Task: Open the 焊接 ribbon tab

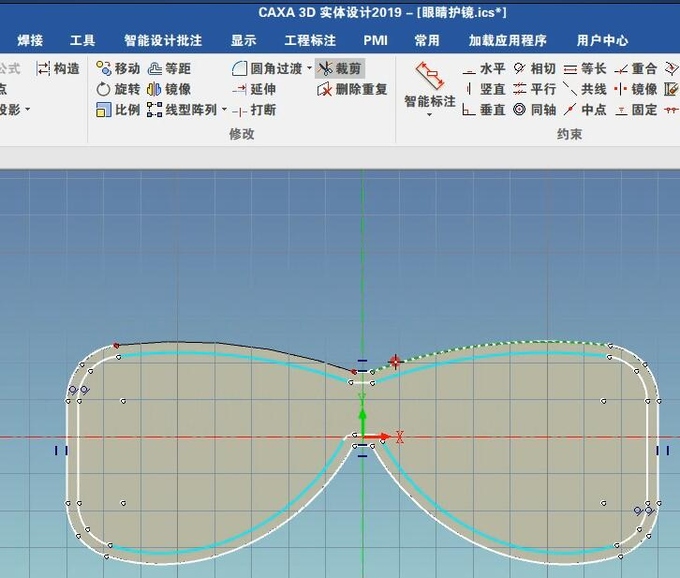Action: [x=30, y=40]
